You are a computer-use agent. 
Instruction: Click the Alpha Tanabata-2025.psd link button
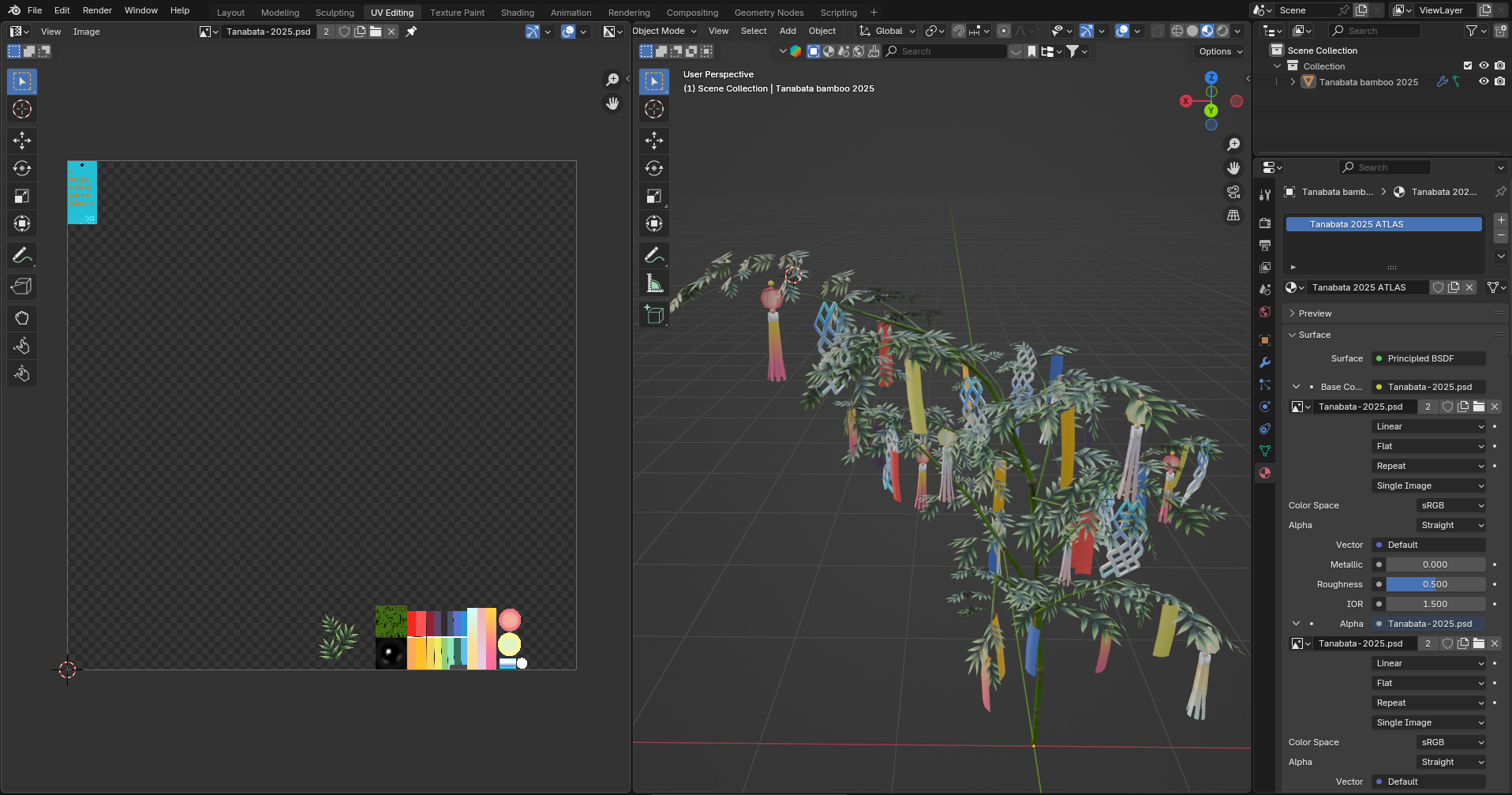point(1429,624)
